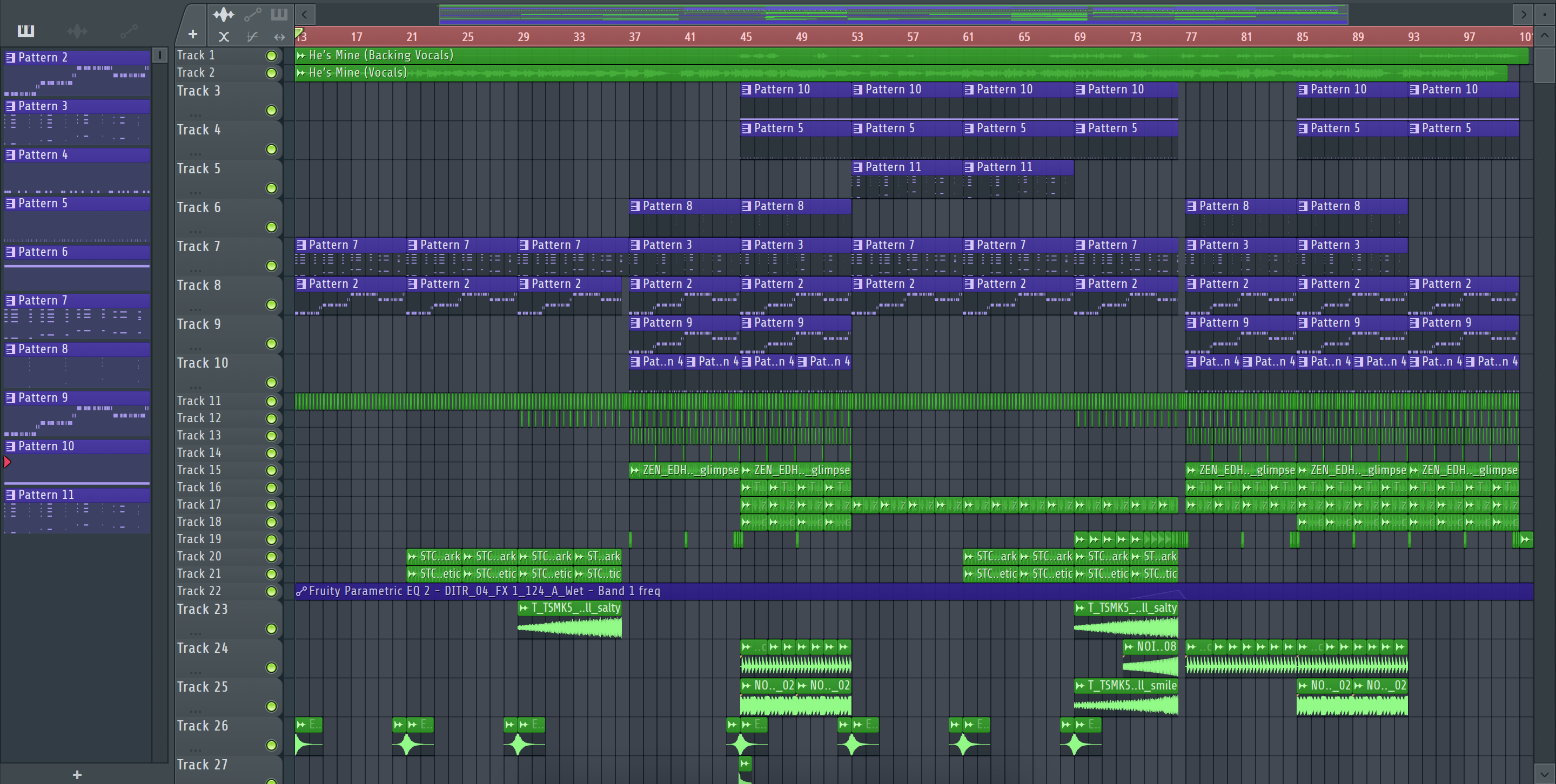This screenshot has height=784, width=1556.
Task: Mute Track 1 with its green LED
Action: pyautogui.click(x=271, y=56)
